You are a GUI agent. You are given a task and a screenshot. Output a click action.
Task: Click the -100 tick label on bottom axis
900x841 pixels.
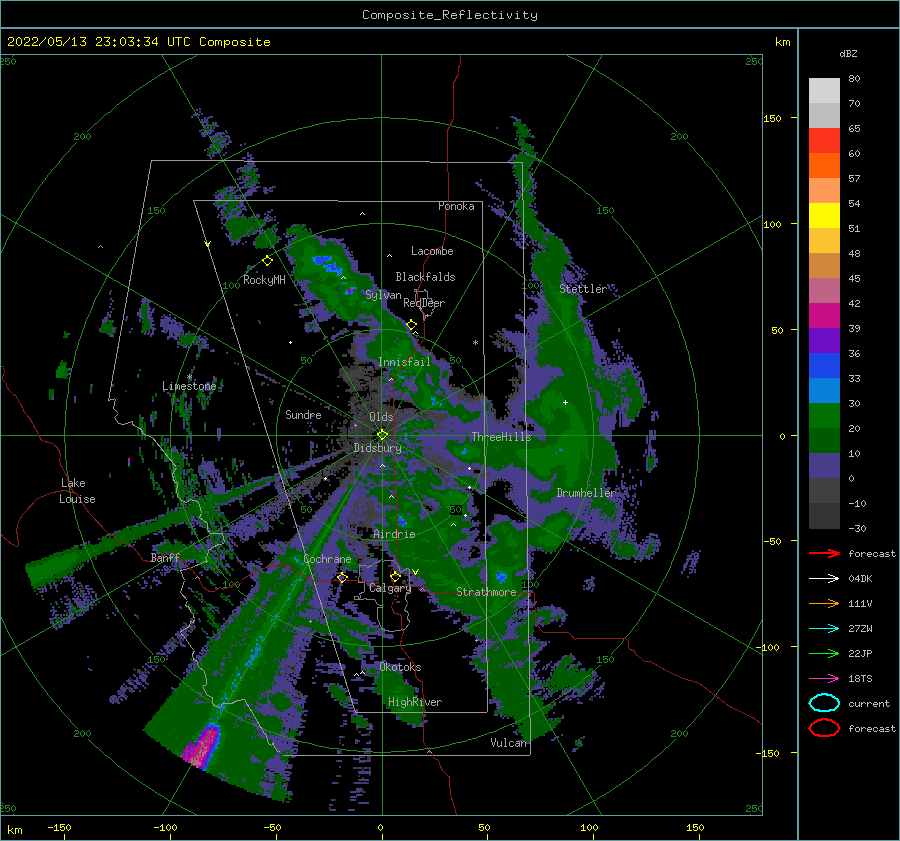pos(165,827)
